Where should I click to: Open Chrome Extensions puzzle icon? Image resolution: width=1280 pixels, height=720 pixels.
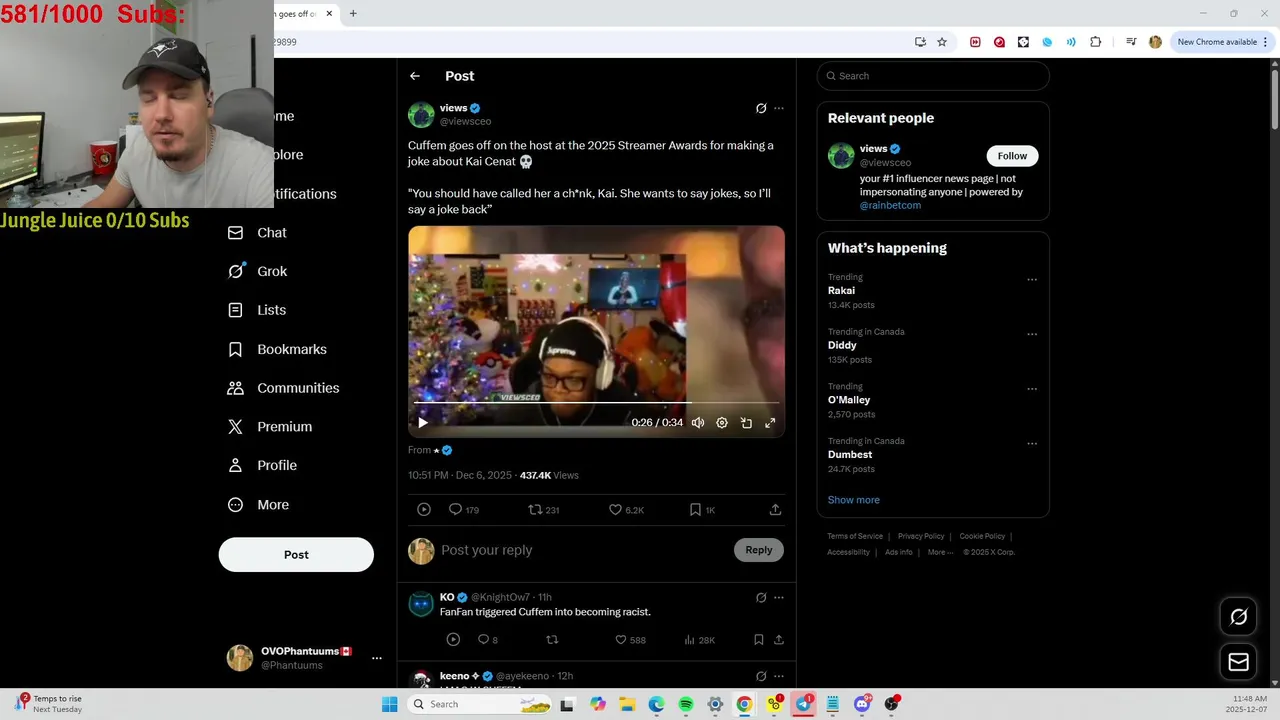[1095, 42]
